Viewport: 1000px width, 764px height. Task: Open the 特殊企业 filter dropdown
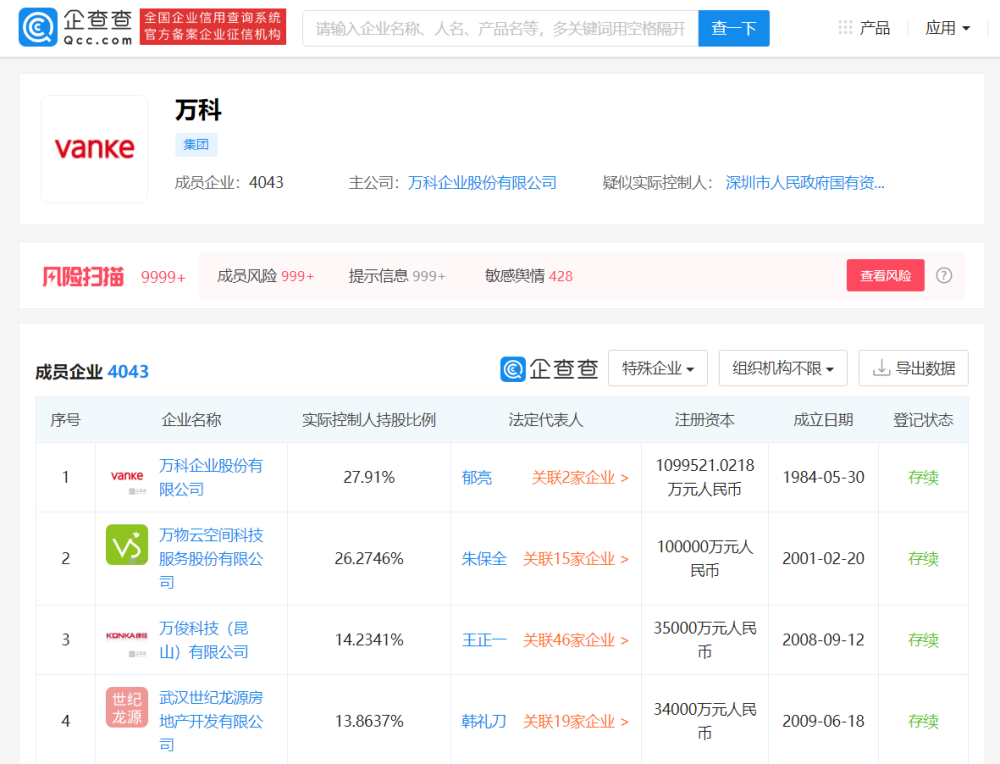coord(658,368)
